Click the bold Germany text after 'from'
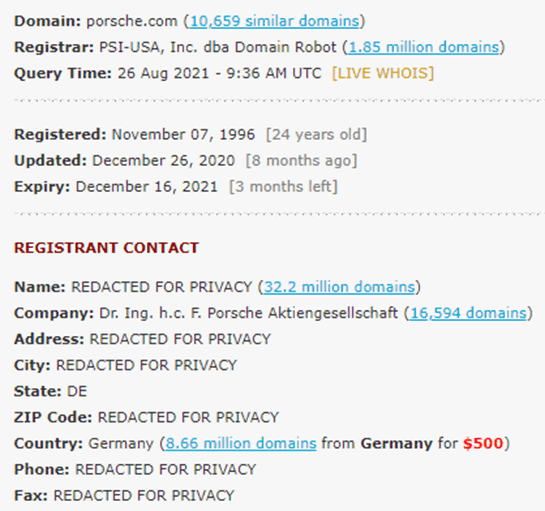 pyautogui.click(x=397, y=444)
